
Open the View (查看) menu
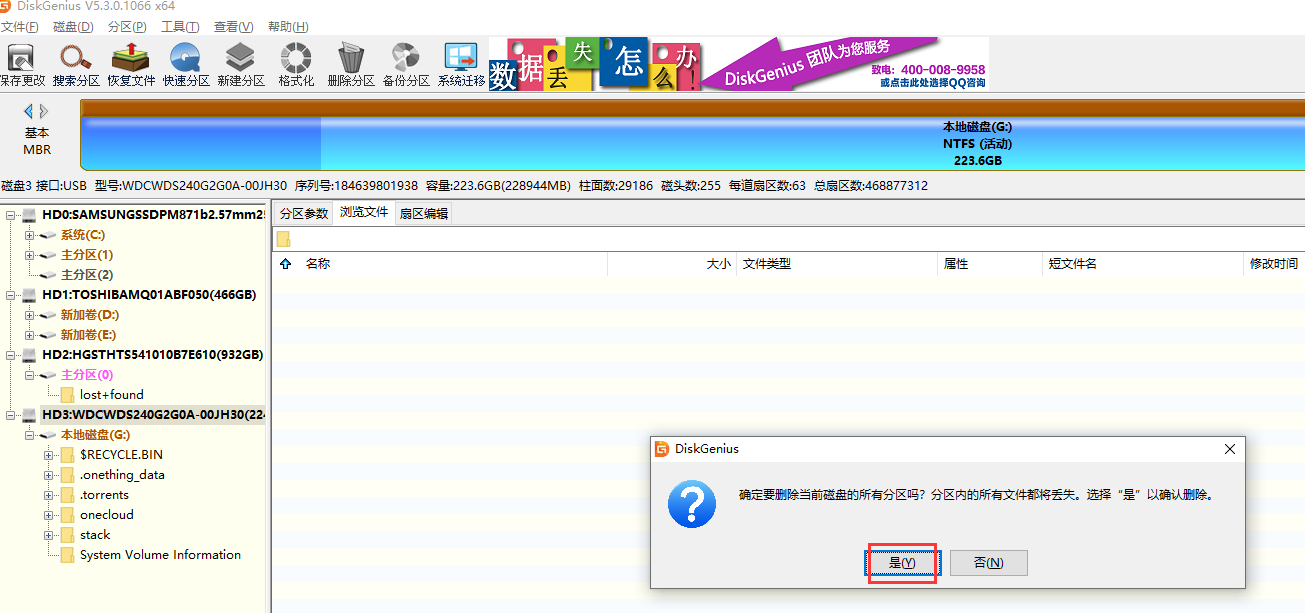click(x=234, y=27)
